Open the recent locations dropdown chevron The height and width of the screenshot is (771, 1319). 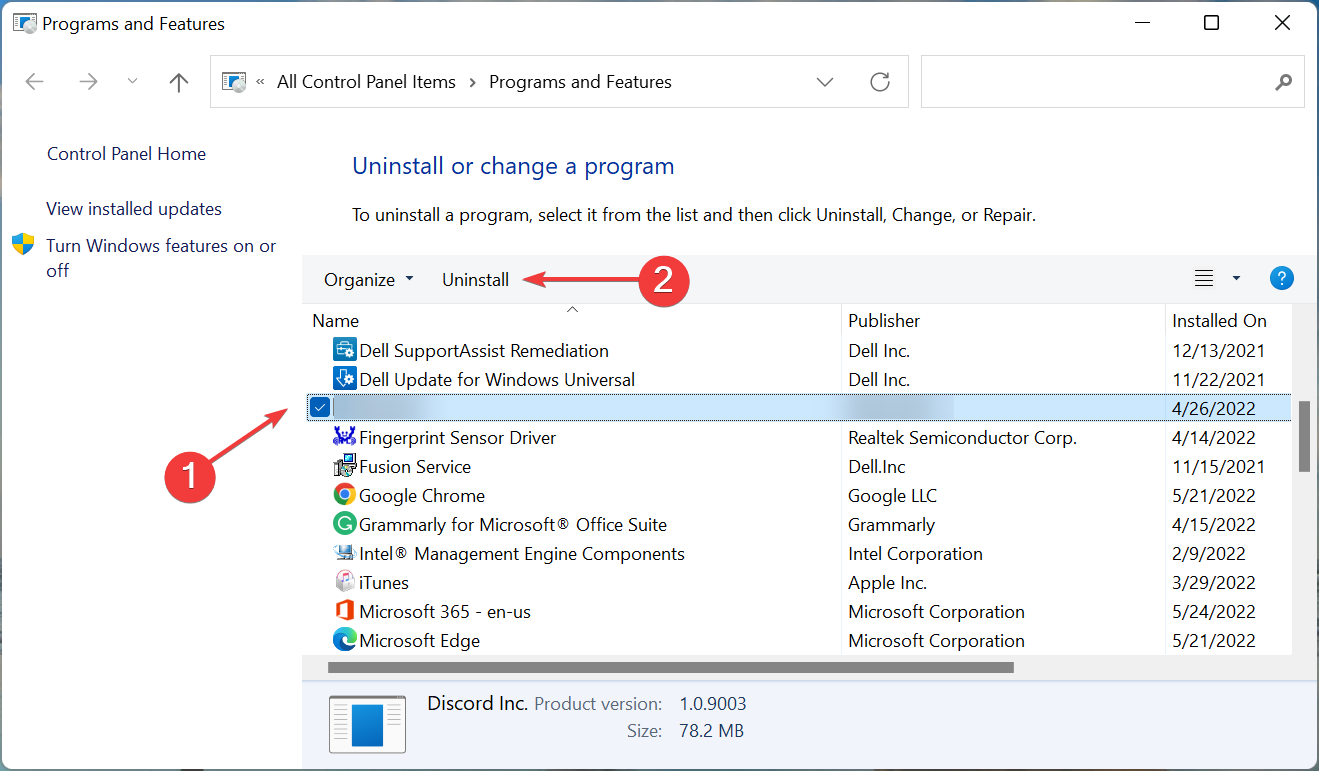[x=133, y=82]
